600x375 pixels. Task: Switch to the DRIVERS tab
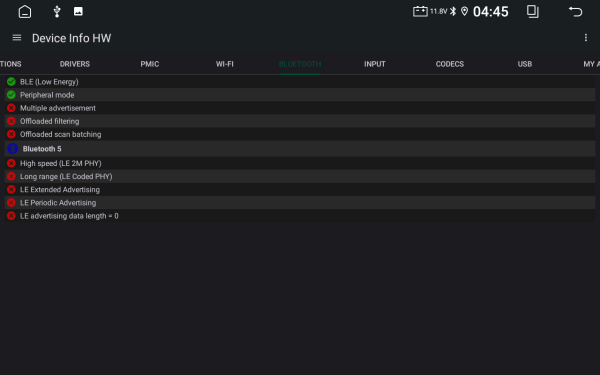pos(75,64)
